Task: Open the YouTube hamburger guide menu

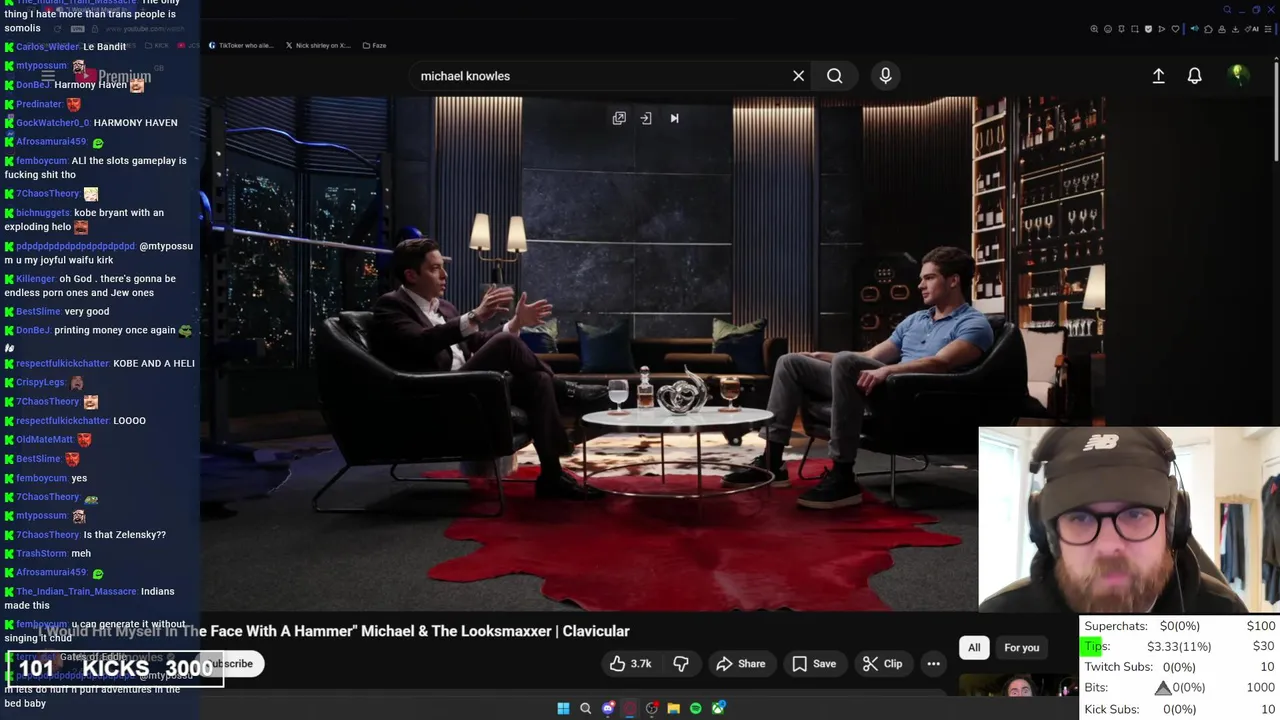Action: tap(48, 76)
